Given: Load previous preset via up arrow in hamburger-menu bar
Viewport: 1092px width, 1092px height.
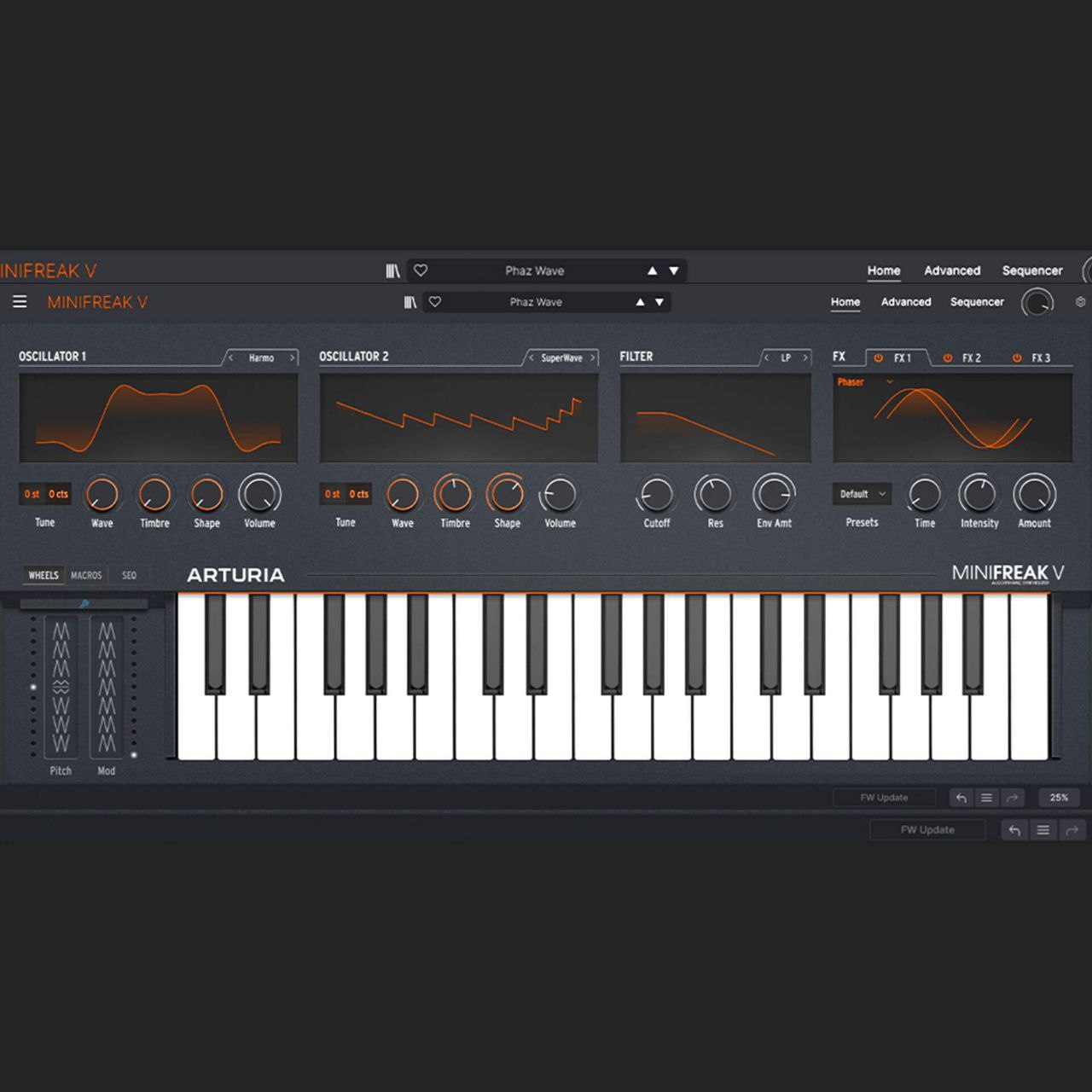Looking at the screenshot, I should 640,302.
